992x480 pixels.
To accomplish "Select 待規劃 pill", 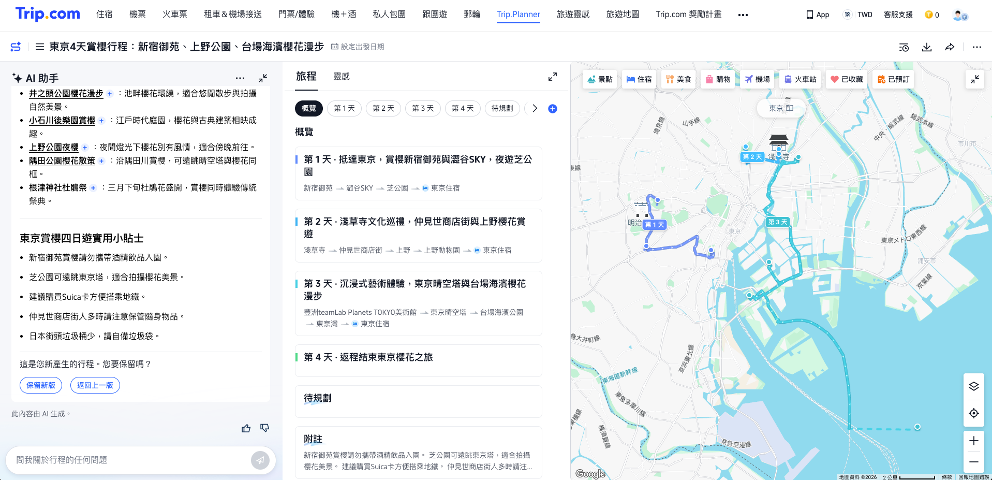I will click(502, 109).
